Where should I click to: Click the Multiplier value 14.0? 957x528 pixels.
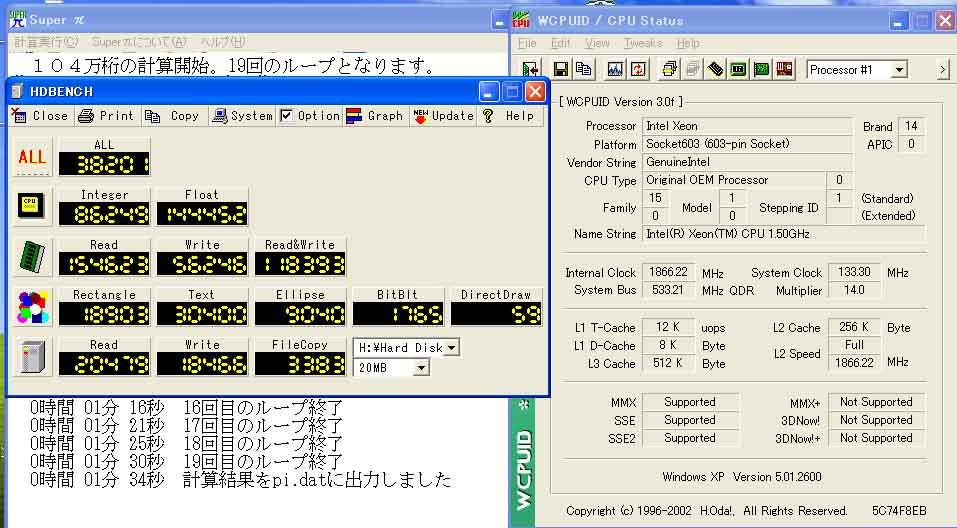854,290
